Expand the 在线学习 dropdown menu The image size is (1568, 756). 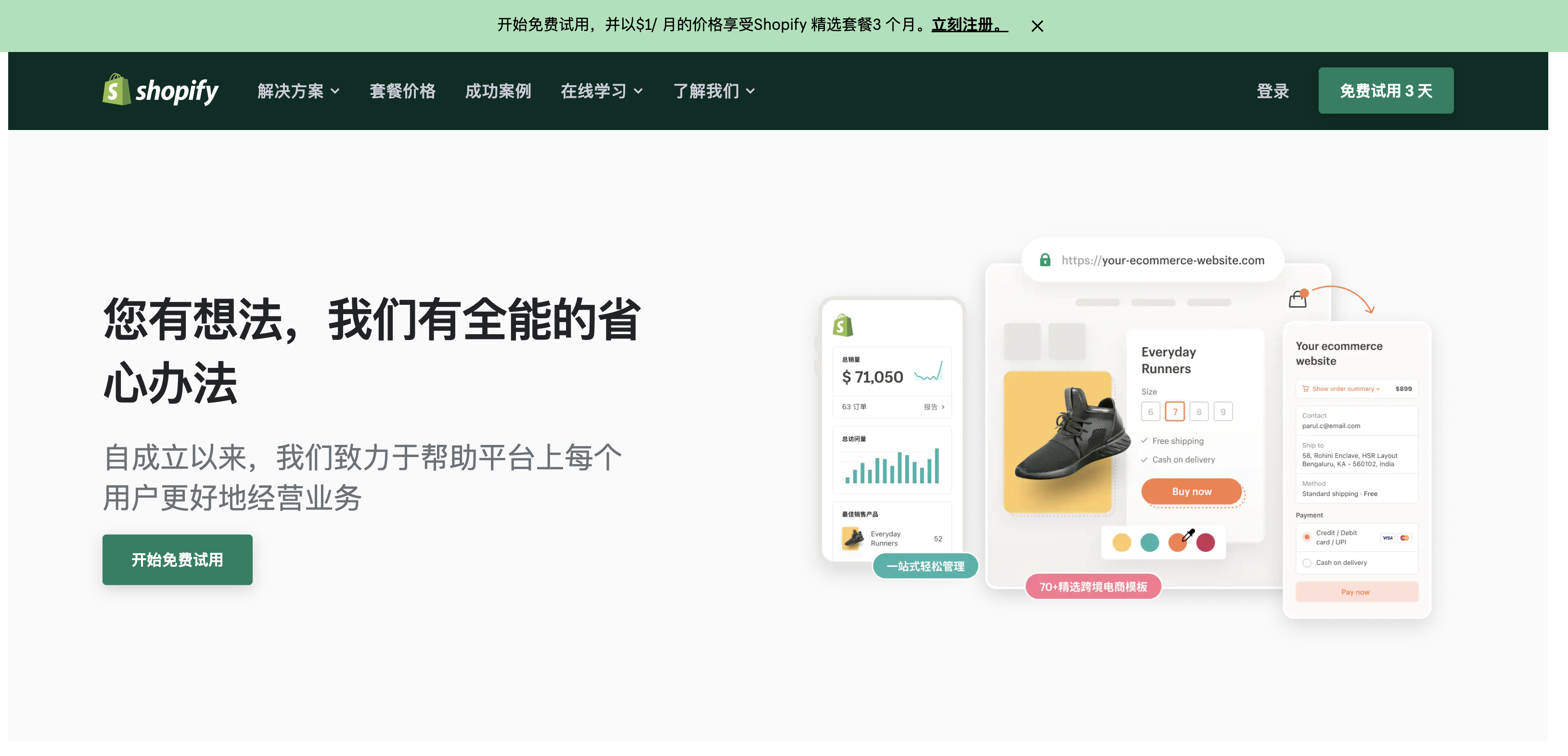[x=602, y=91]
